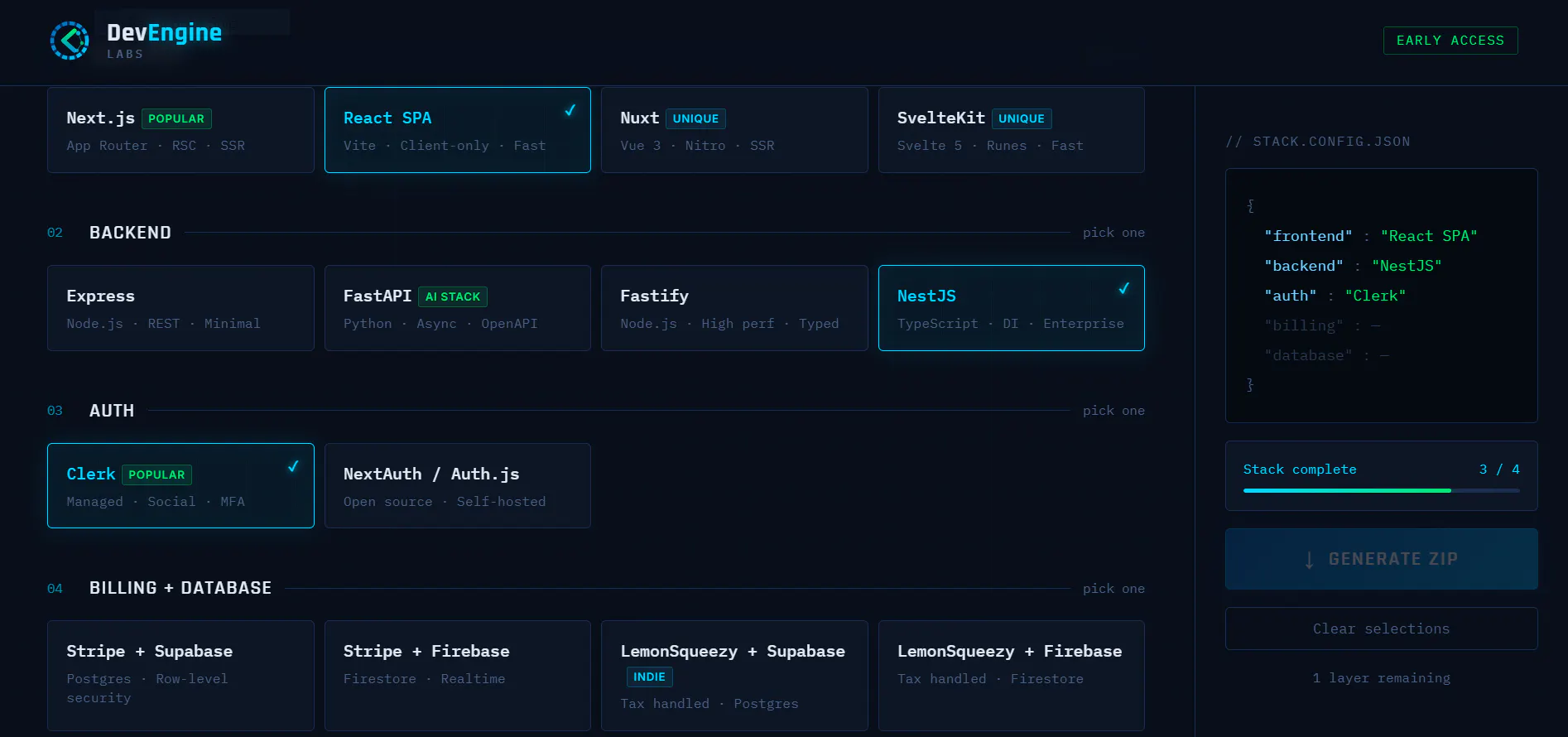Click the down-arrow icon on Generate ZIP

click(x=1309, y=560)
